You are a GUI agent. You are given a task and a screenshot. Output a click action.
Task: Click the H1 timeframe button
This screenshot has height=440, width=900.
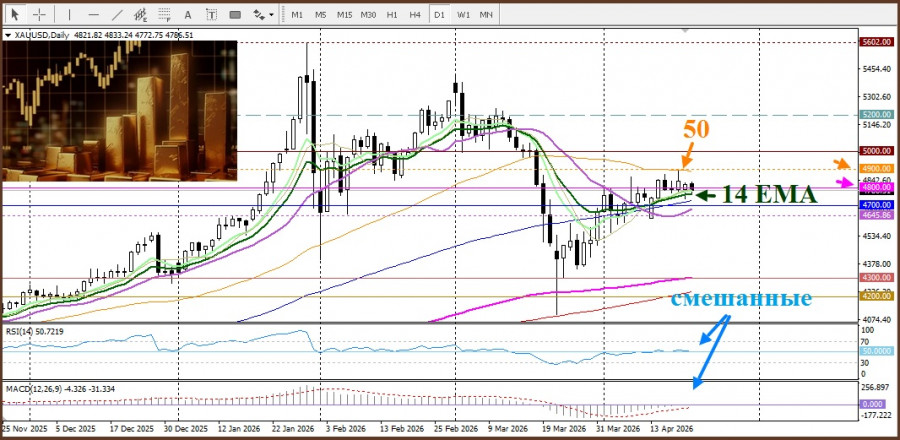392,15
